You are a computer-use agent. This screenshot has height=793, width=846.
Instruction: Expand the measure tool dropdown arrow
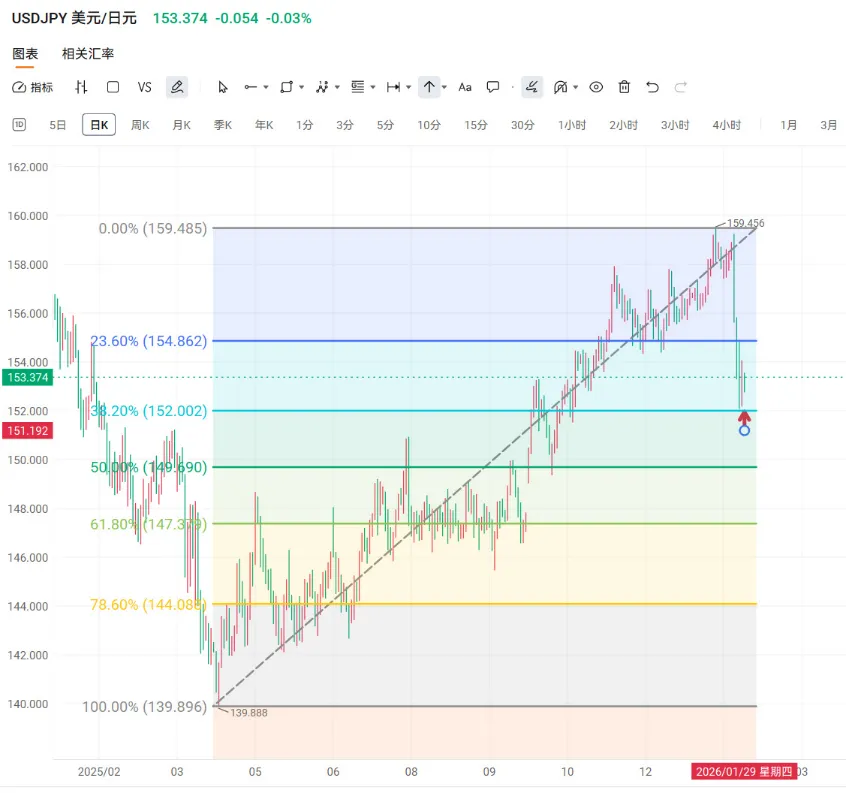(408, 87)
